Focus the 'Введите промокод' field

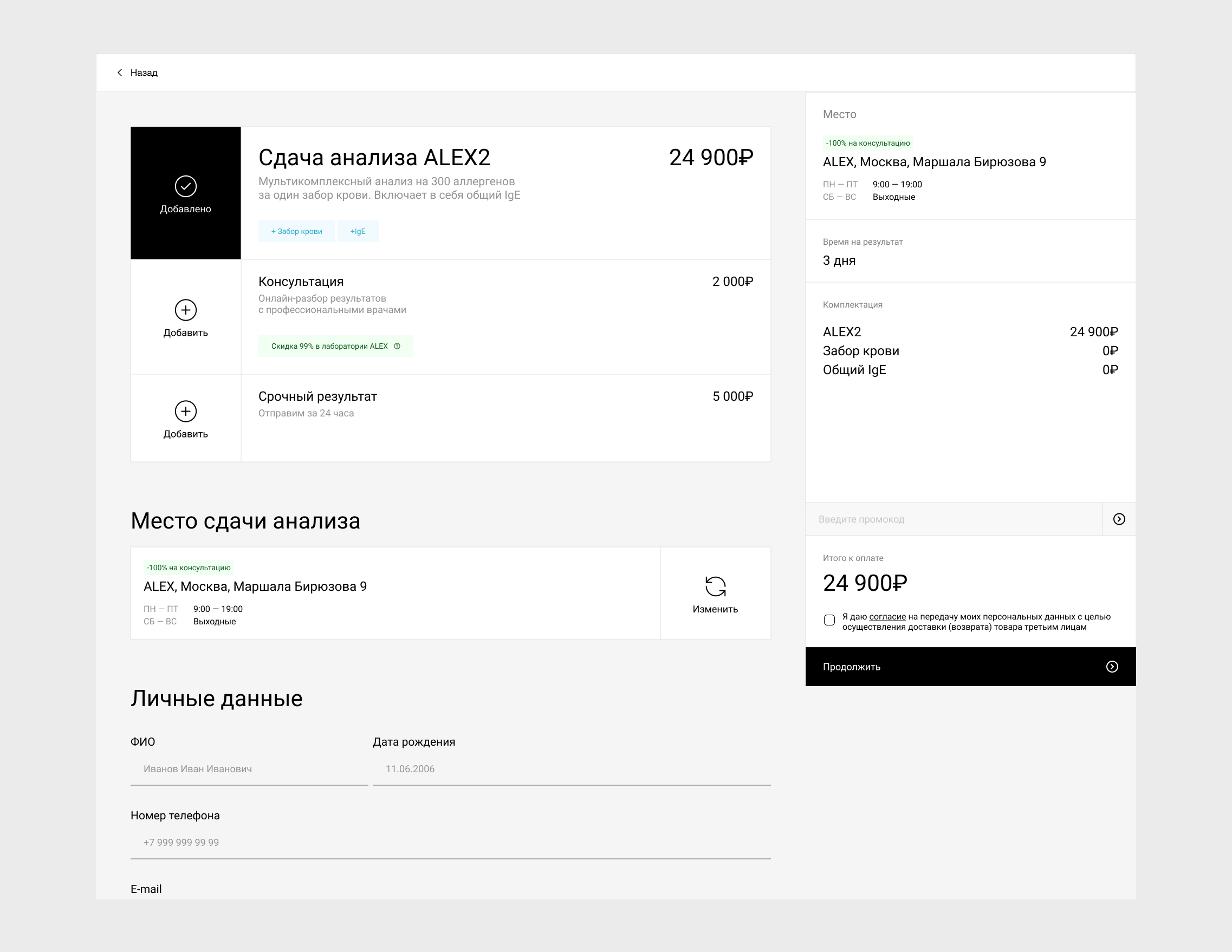[954, 519]
